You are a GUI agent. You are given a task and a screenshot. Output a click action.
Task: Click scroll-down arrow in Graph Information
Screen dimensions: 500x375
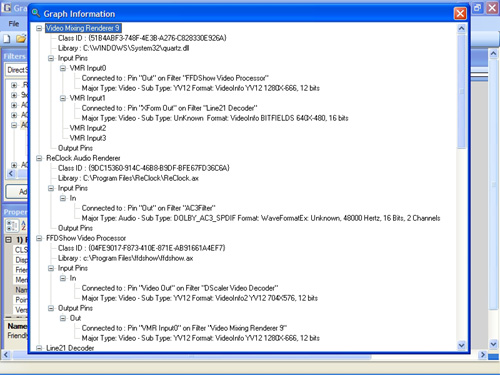[x=461, y=345]
